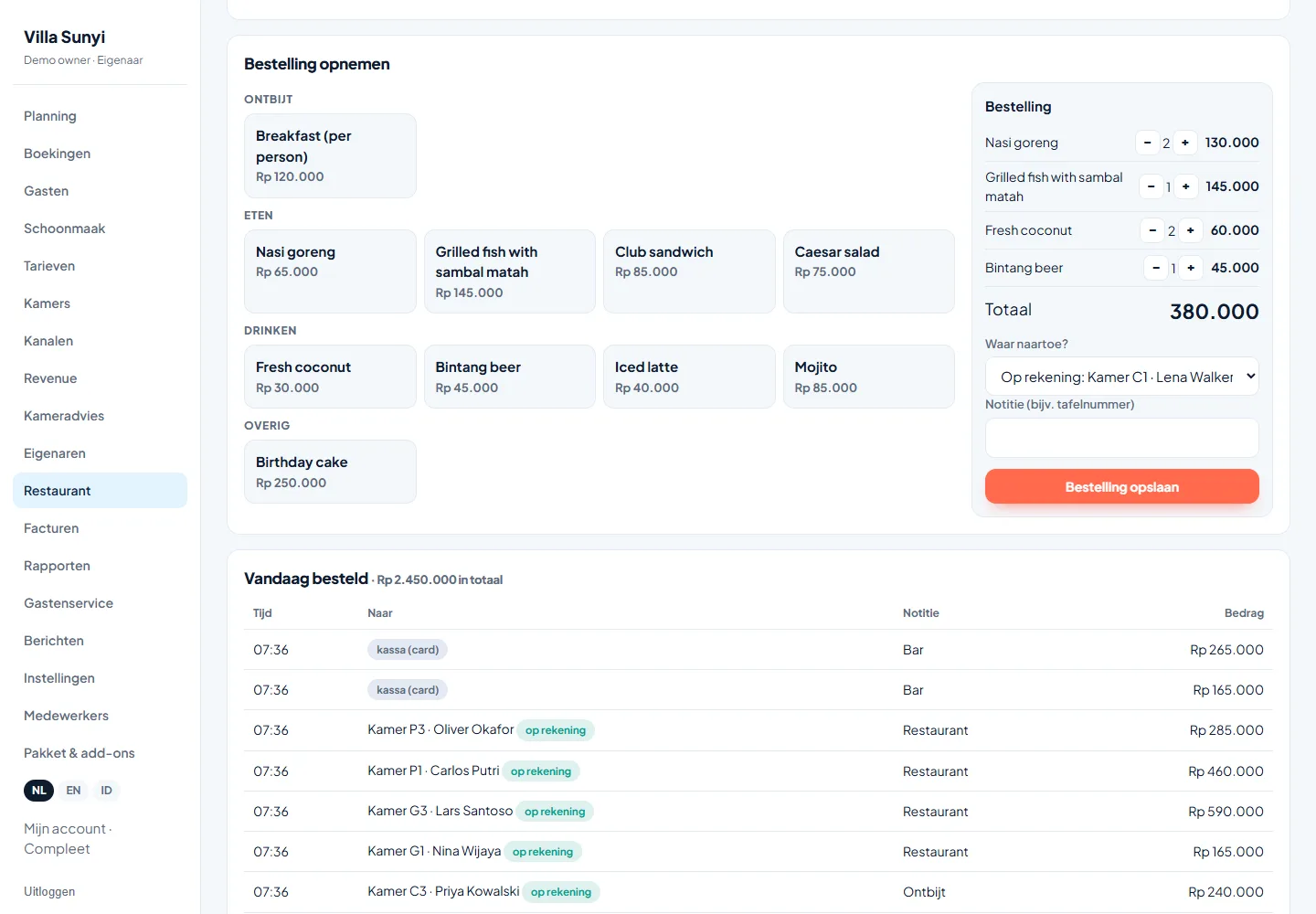The height and width of the screenshot is (914, 1316).
Task: Select the Rp 265.000 kassa (card) badge
Action: 408,650
